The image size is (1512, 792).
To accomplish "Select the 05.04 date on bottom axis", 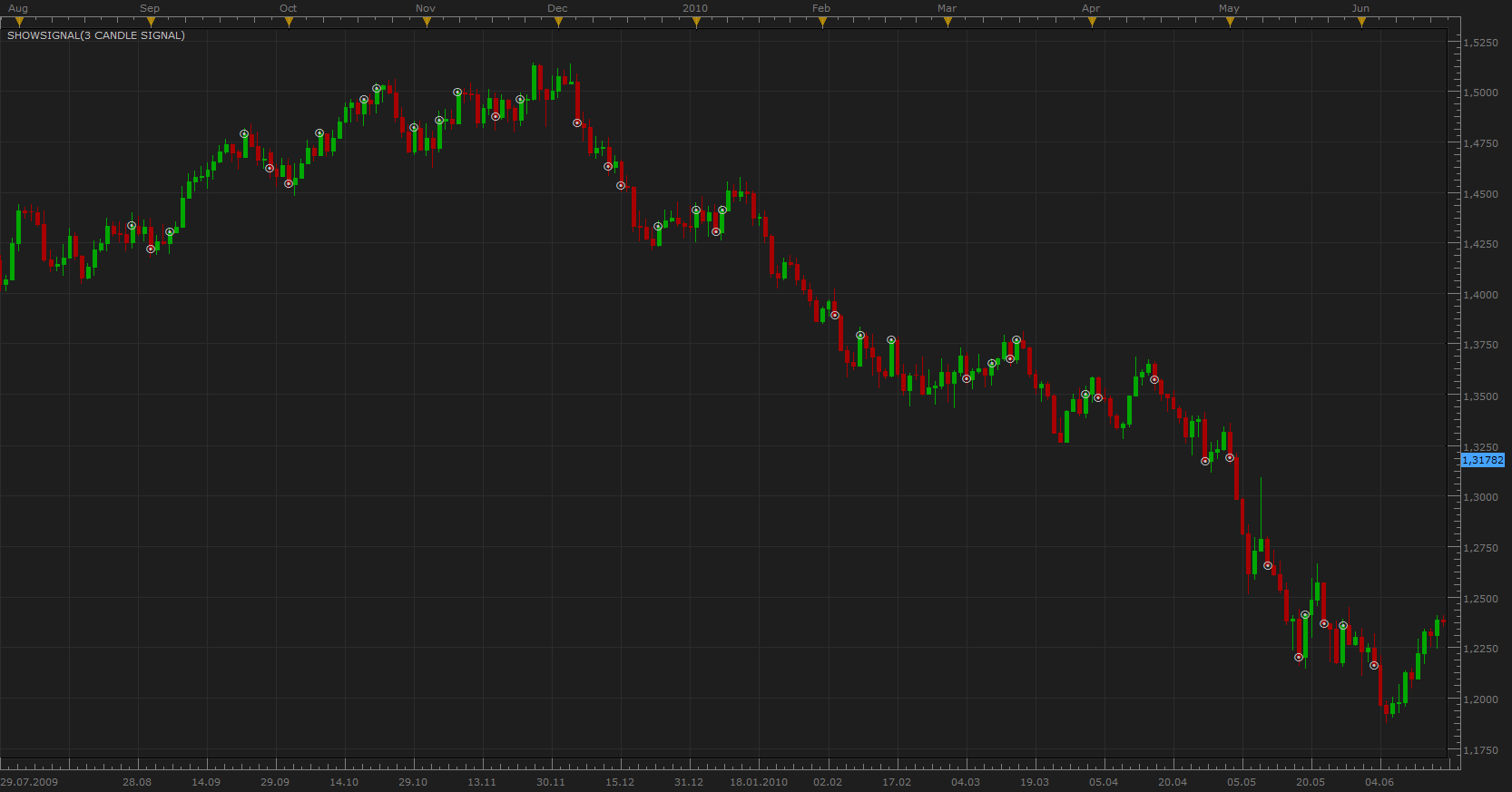I will point(1104,782).
